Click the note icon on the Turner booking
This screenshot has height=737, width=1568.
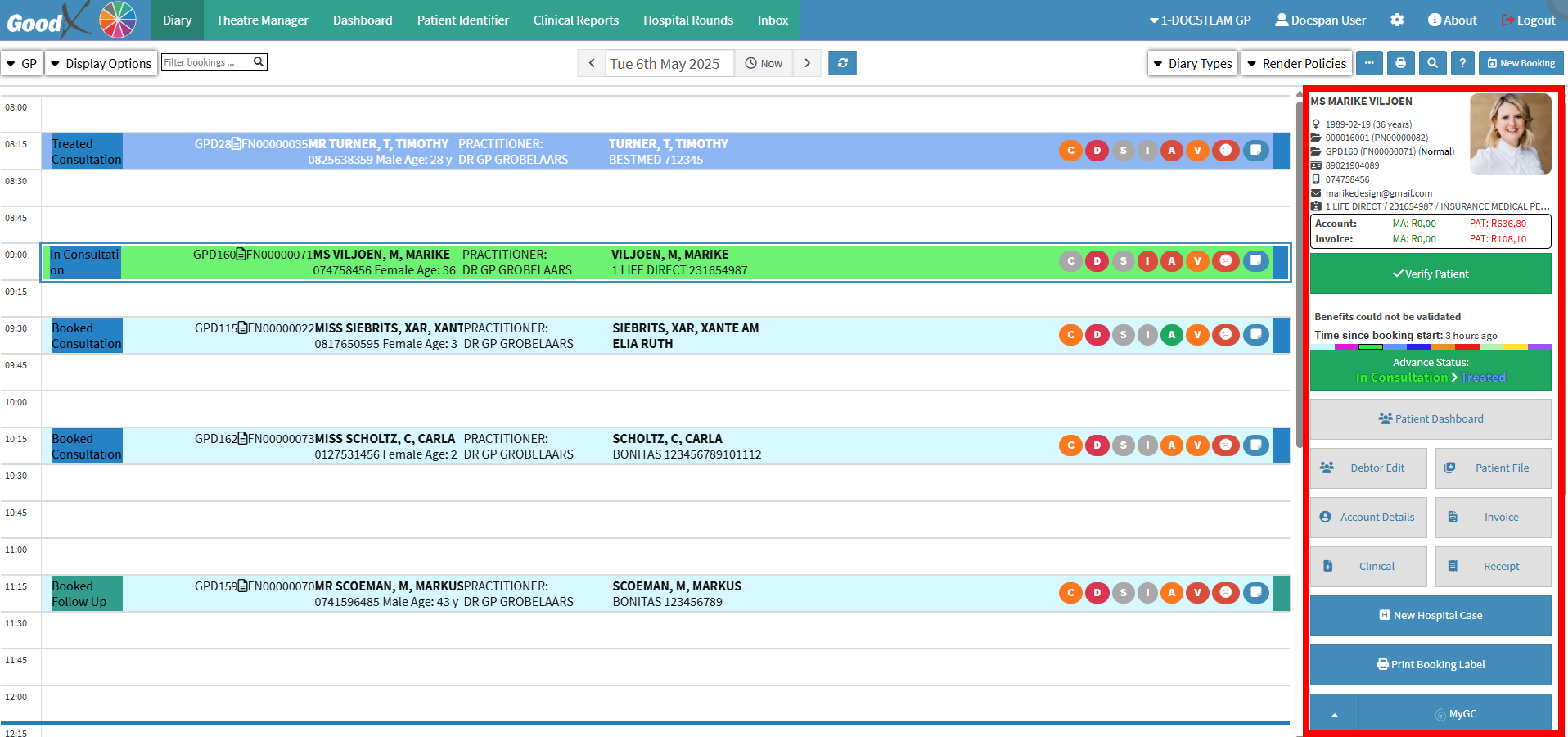tap(1255, 151)
